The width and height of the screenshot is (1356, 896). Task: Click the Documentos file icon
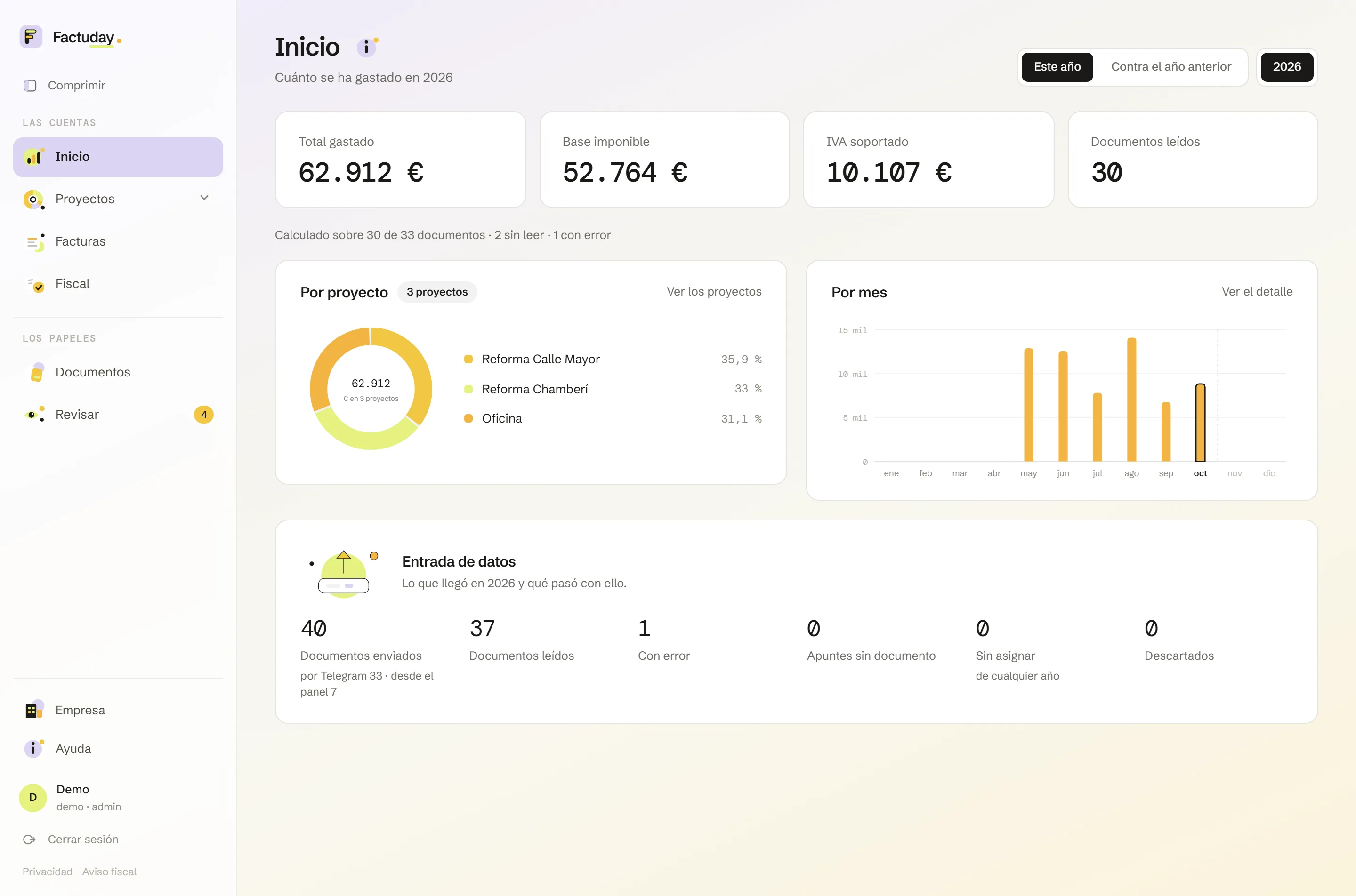pos(37,372)
